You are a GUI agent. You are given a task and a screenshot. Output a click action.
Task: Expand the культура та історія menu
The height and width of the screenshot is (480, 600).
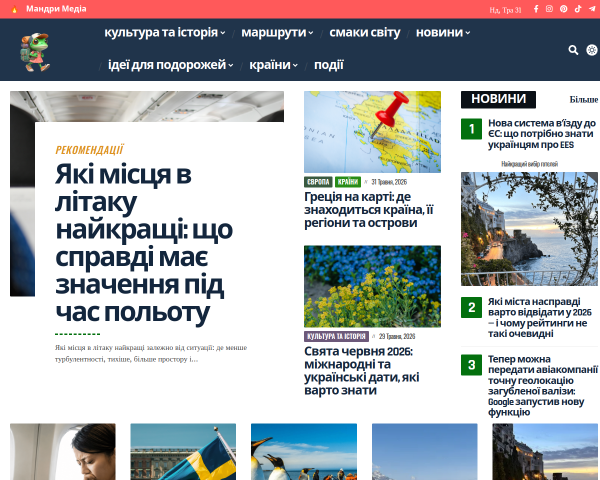(165, 33)
